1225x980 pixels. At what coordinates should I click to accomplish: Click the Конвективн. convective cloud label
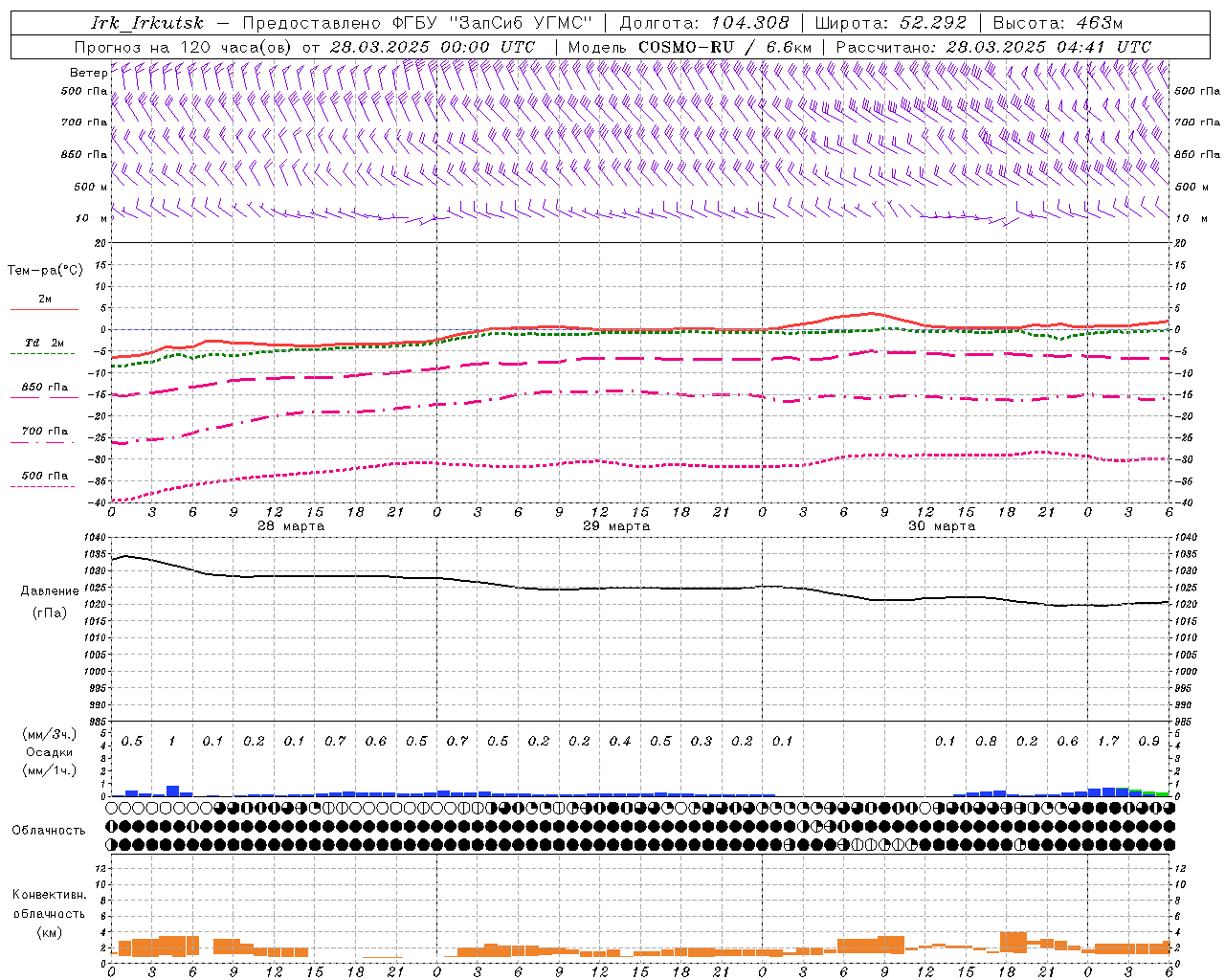tap(49, 895)
